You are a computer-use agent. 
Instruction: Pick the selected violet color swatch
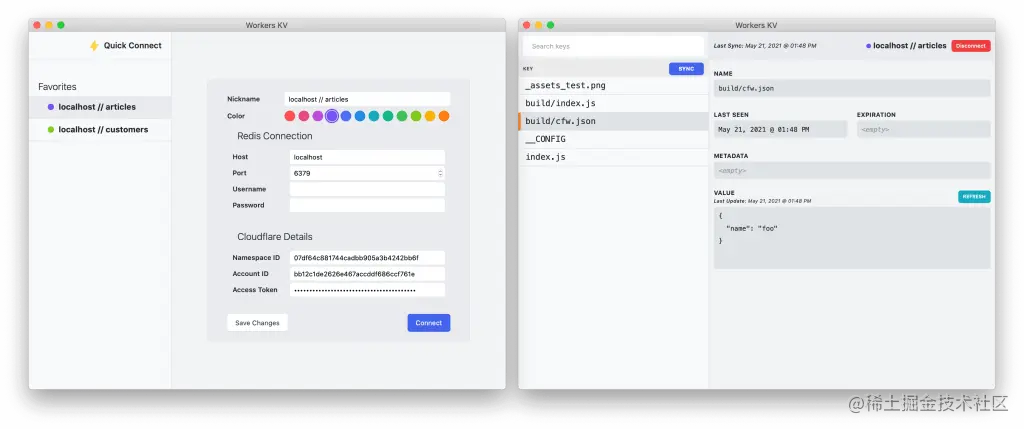[x=332, y=116]
